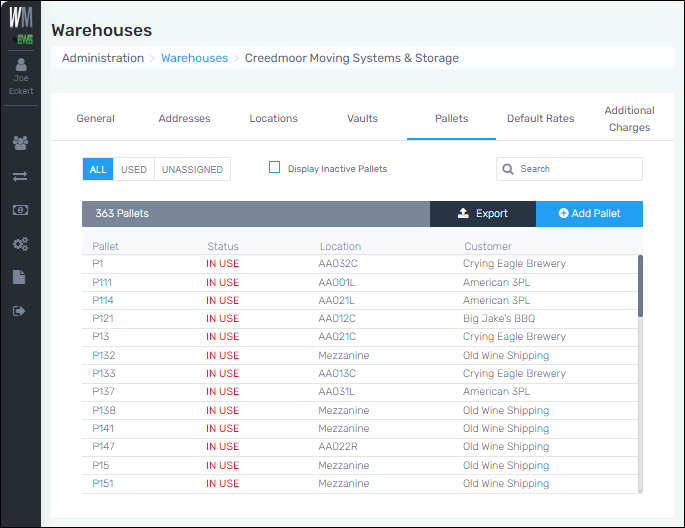Image resolution: width=685 pixels, height=528 pixels.
Task: Select the UNASSIGNED filter toggle
Action: [x=192, y=169]
